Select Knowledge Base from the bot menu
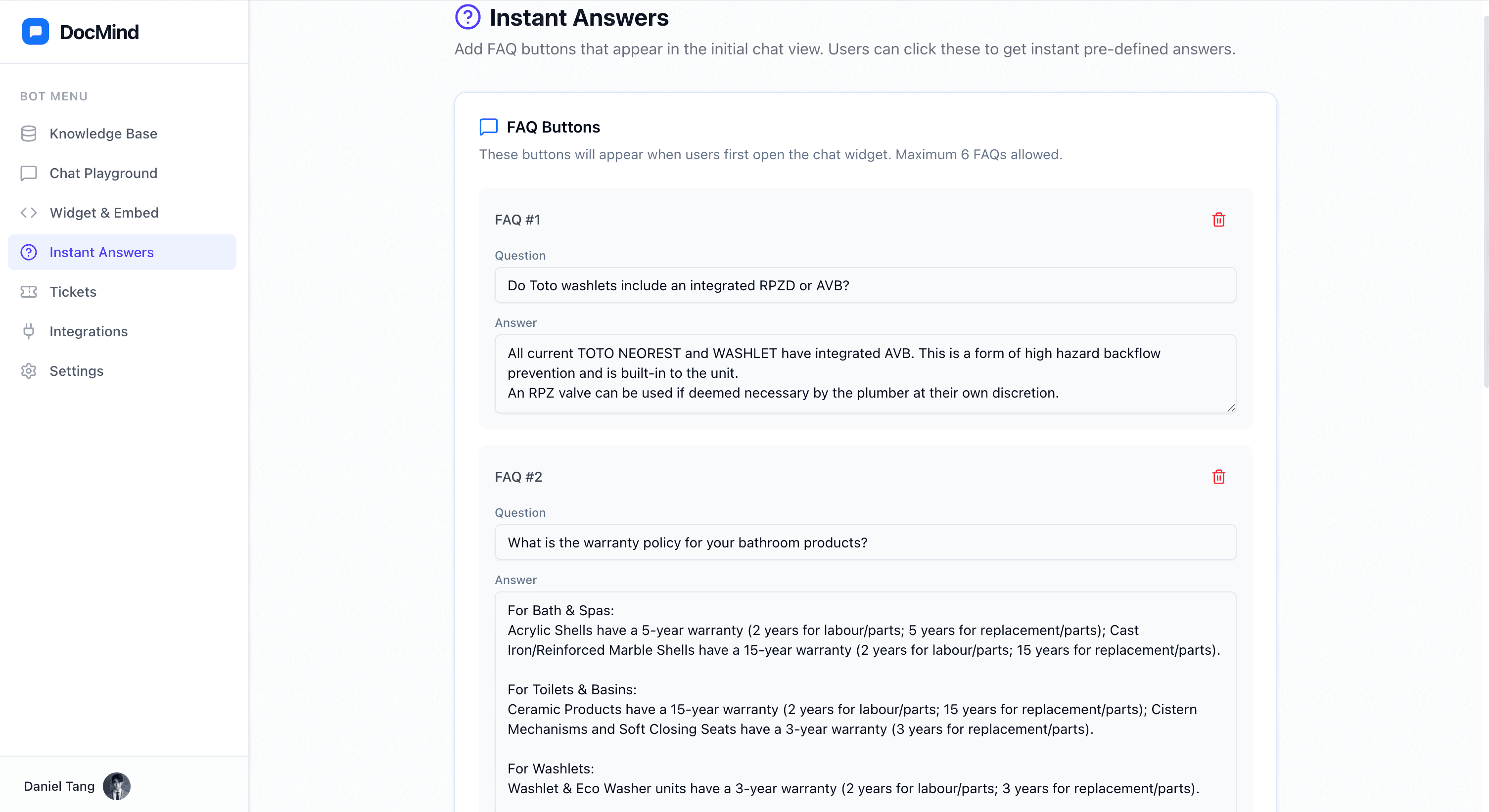Viewport: 1489px width, 812px height. click(x=103, y=133)
